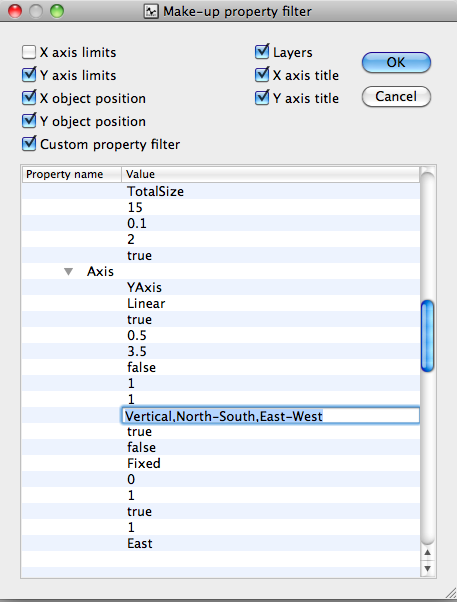Image resolution: width=457 pixels, height=602 pixels.
Task: Click the scrollbar down arrow
Action: 427,568
